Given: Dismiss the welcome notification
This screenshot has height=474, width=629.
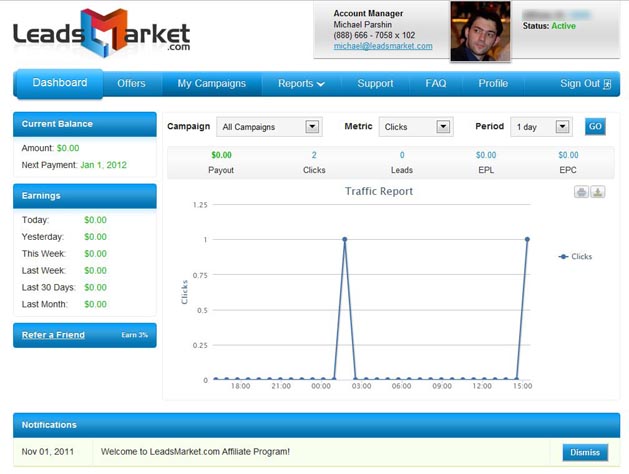Looking at the screenshot, I should (x=585, y=452).
